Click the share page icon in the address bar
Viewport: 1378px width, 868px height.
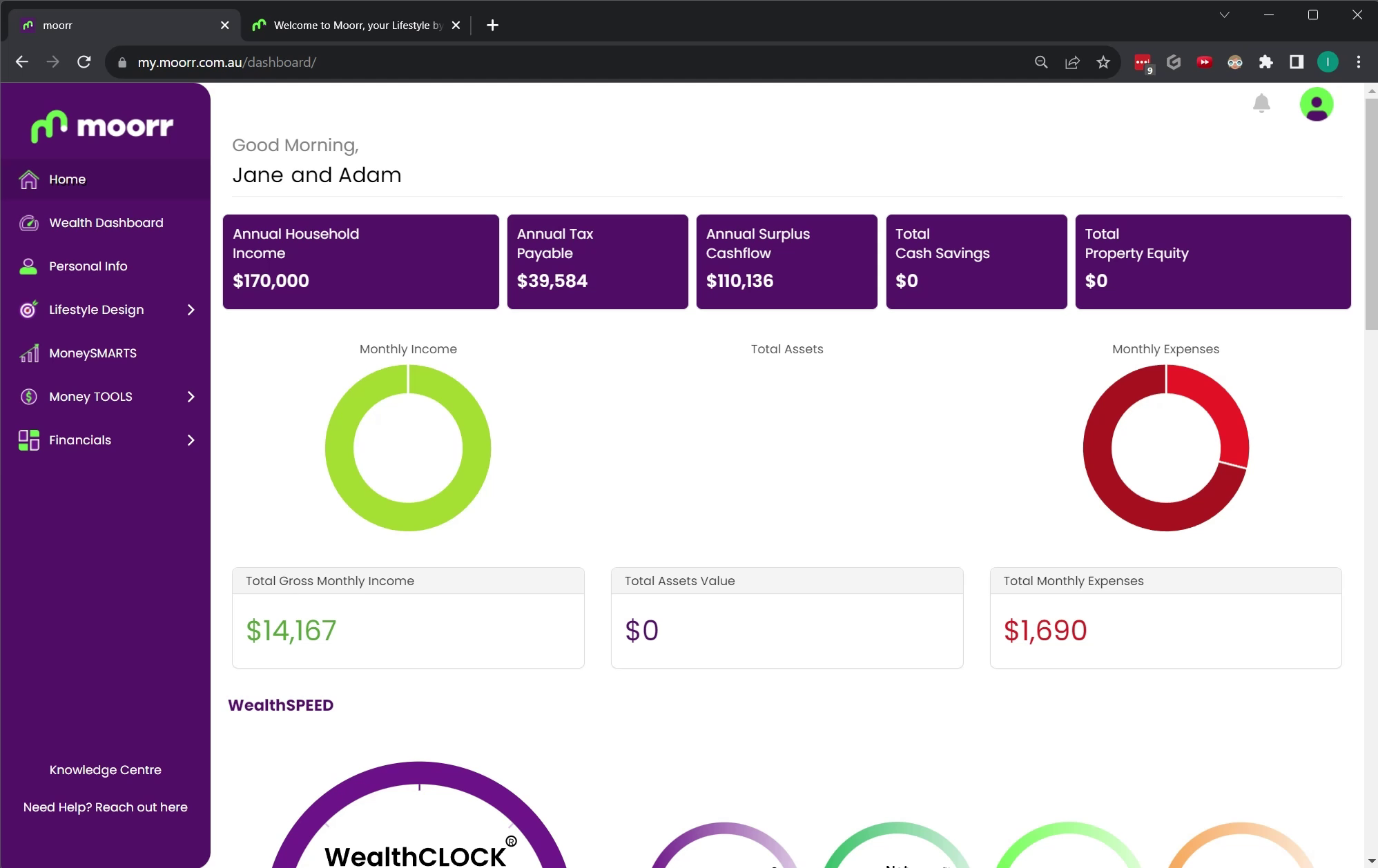[1072, 62]
